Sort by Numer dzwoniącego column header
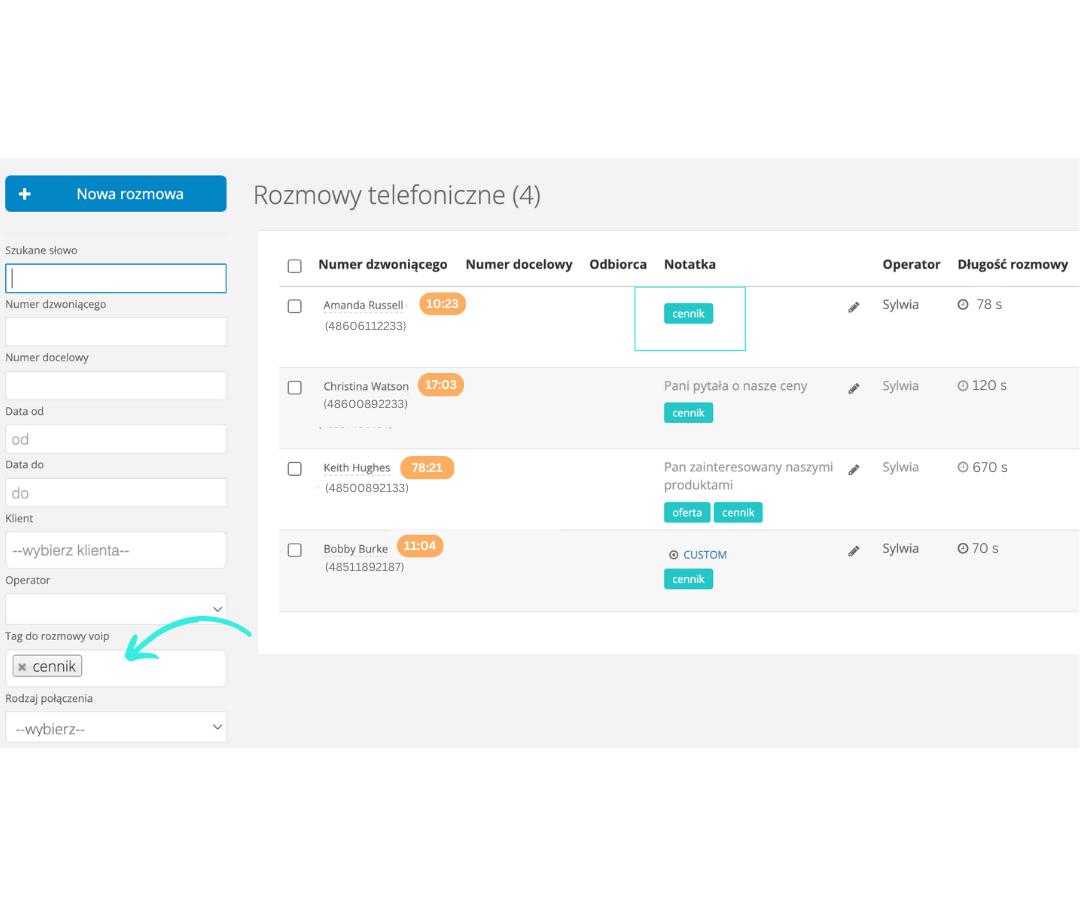The image size is (1080, 900). click(382, 265)
